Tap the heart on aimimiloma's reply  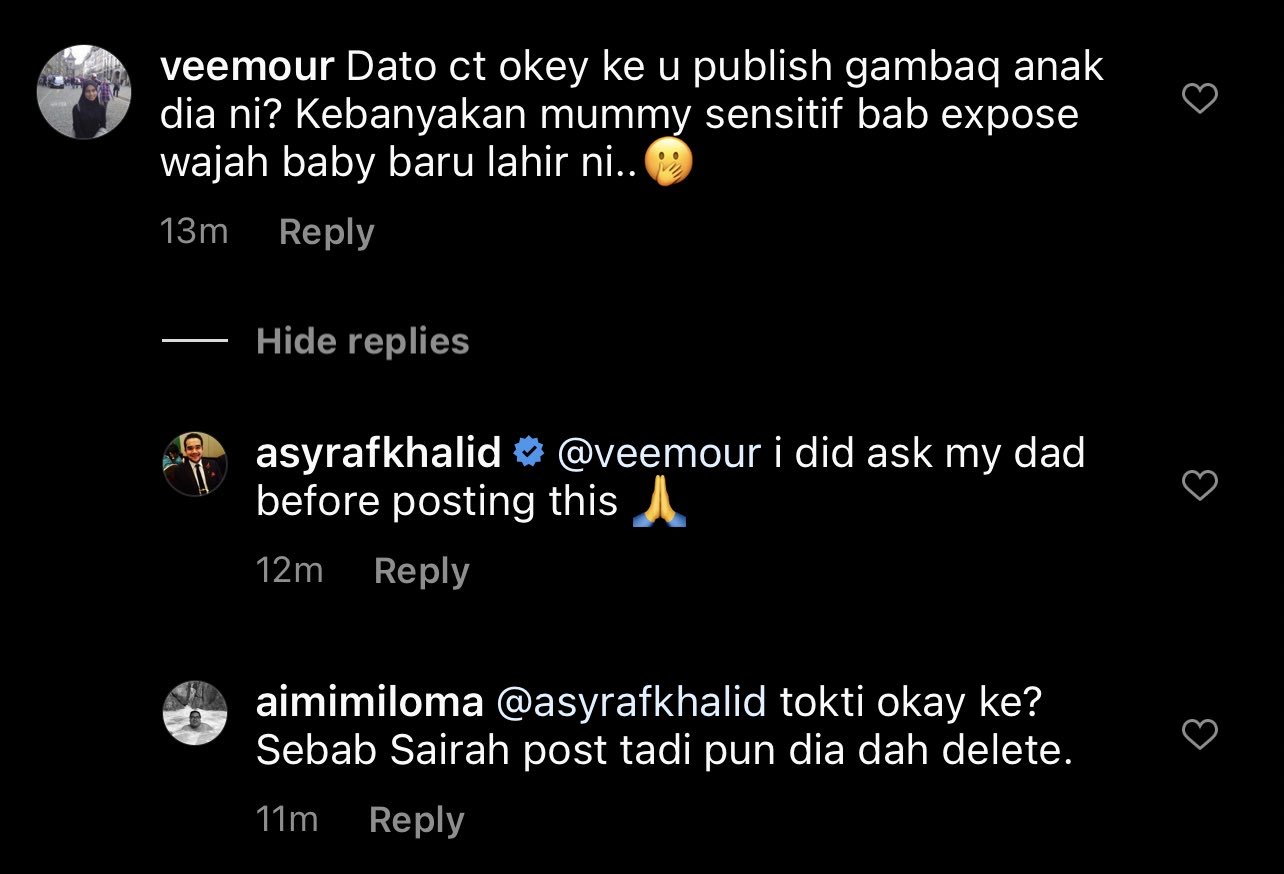tap(1200, 735)
